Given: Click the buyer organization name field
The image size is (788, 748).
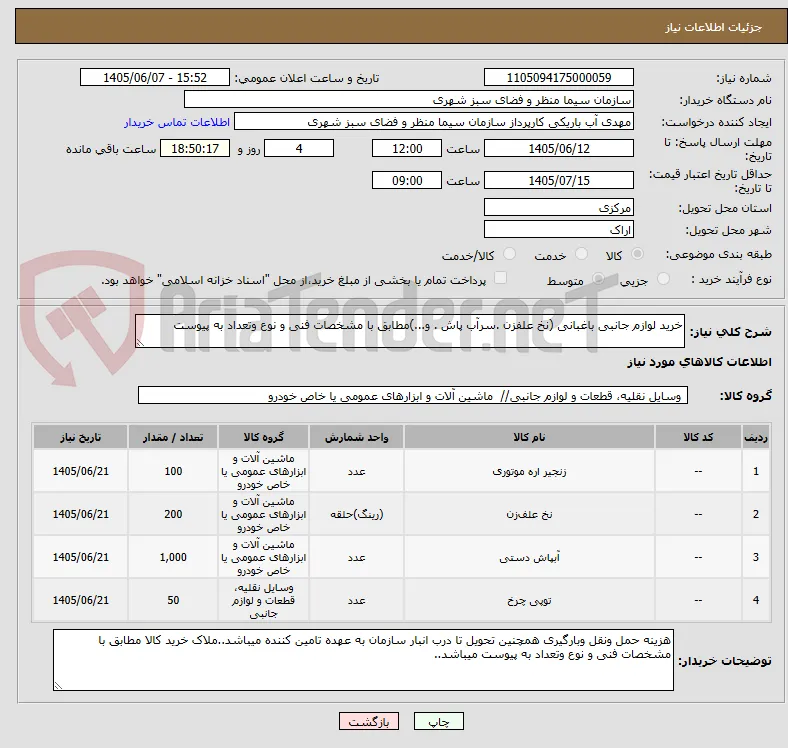Looking at the screenshot, I should [x=409, y=100].
